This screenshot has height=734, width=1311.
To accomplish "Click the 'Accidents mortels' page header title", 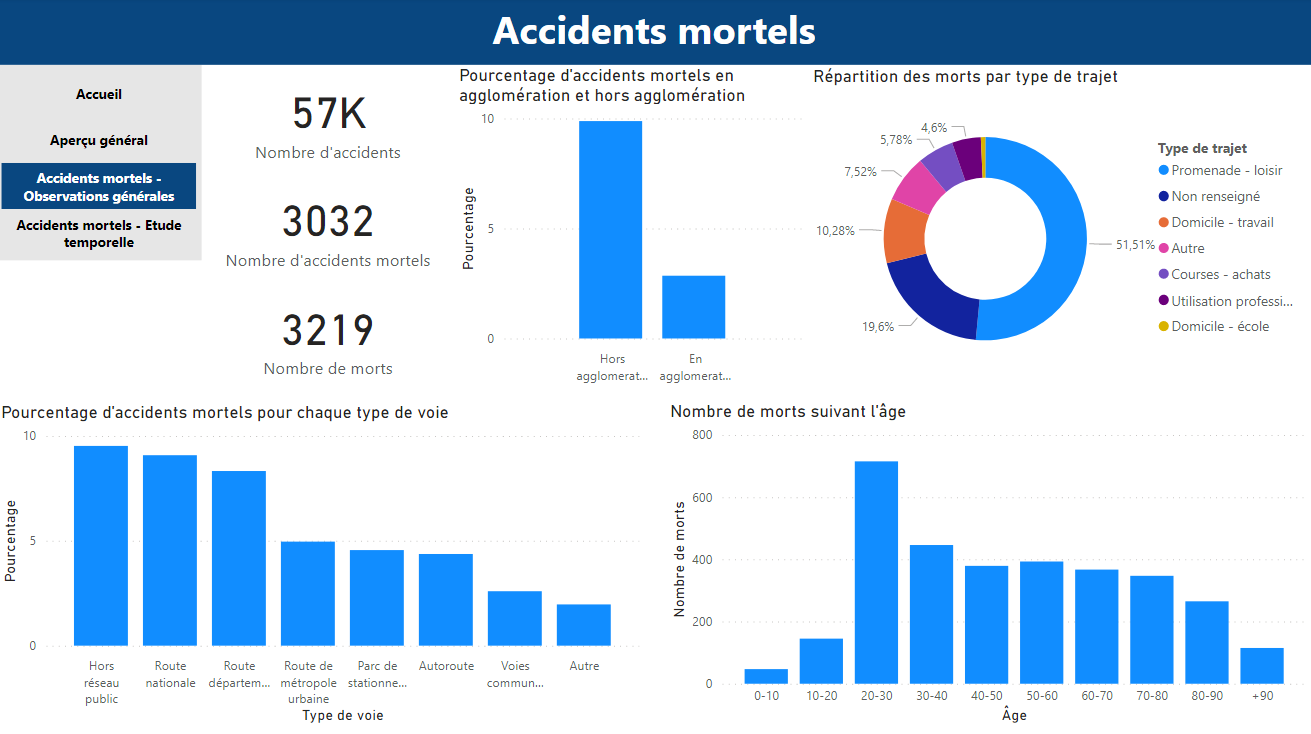I will tap(655, 31).
